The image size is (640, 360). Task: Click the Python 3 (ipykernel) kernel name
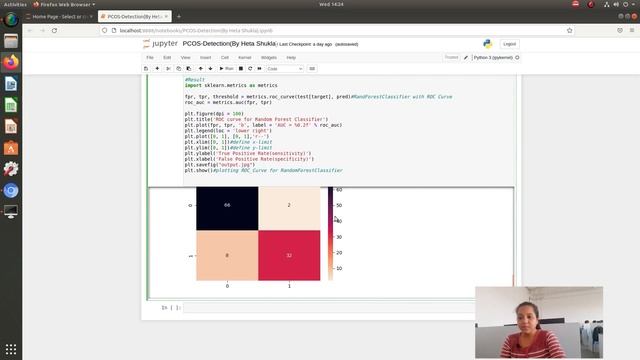[x=493, y=58]
